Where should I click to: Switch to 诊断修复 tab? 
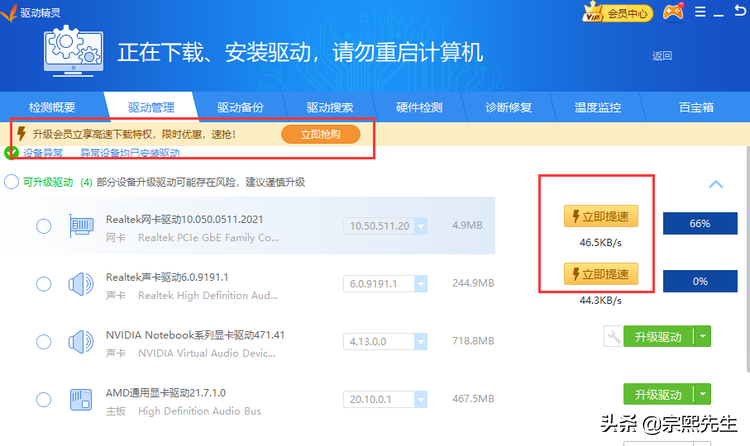point(508,107)
